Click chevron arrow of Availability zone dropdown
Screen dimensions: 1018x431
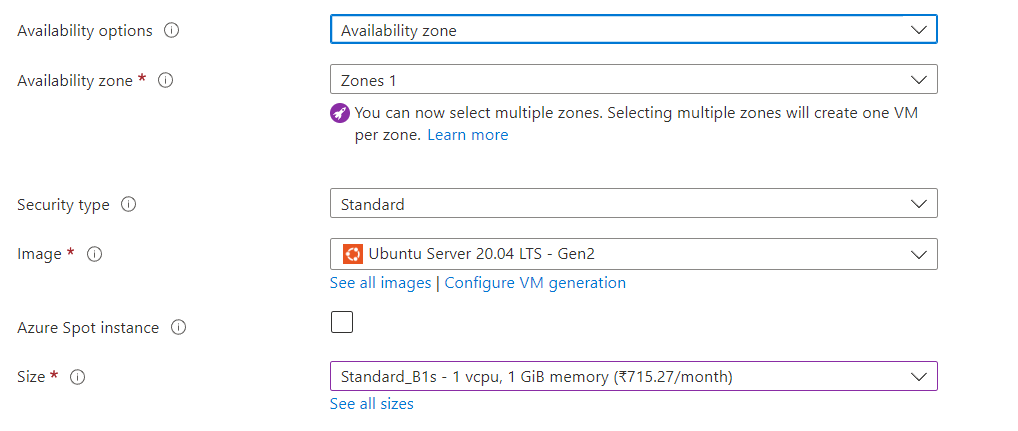click(919, 80)
